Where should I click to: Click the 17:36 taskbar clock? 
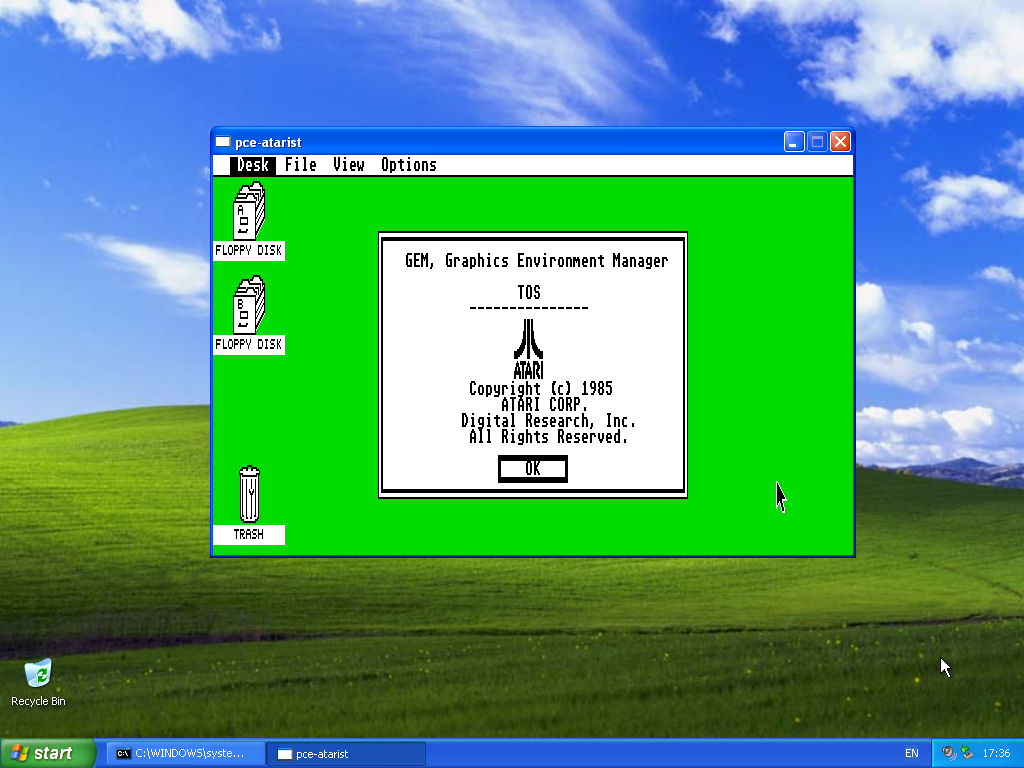pos(996,754)
